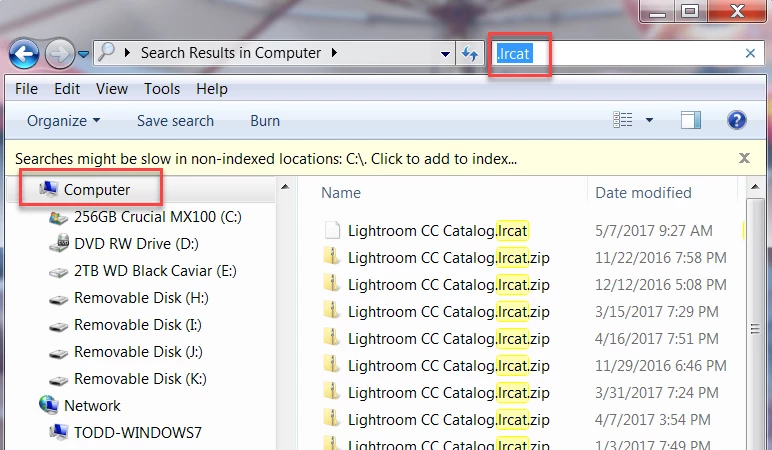
Task: Click the Removable Disk (K:) icon
Action: 59,381
